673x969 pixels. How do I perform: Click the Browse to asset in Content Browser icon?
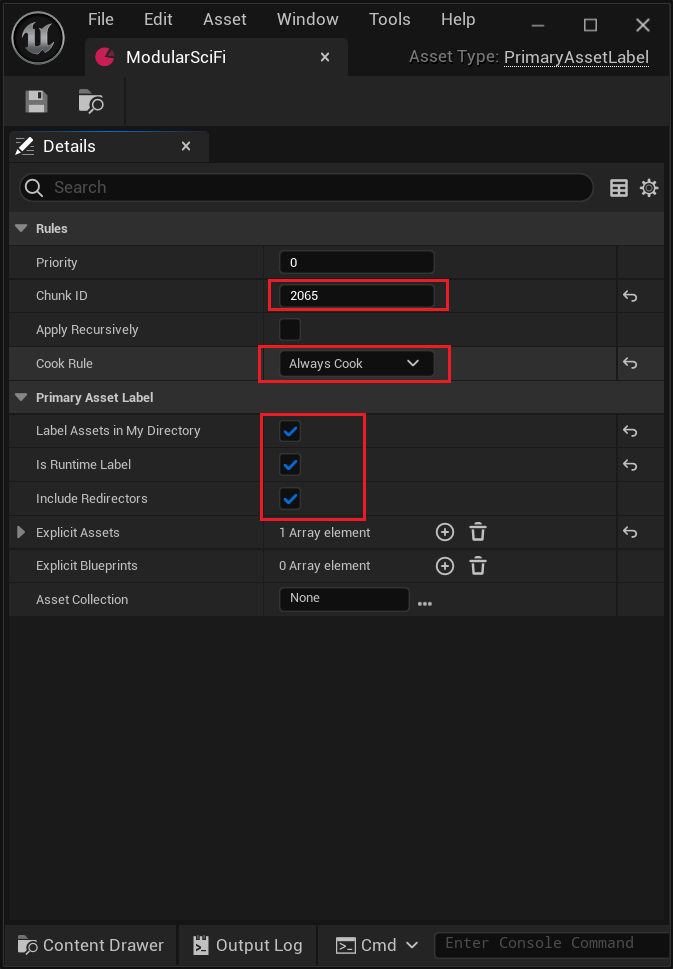coord(91,101)
